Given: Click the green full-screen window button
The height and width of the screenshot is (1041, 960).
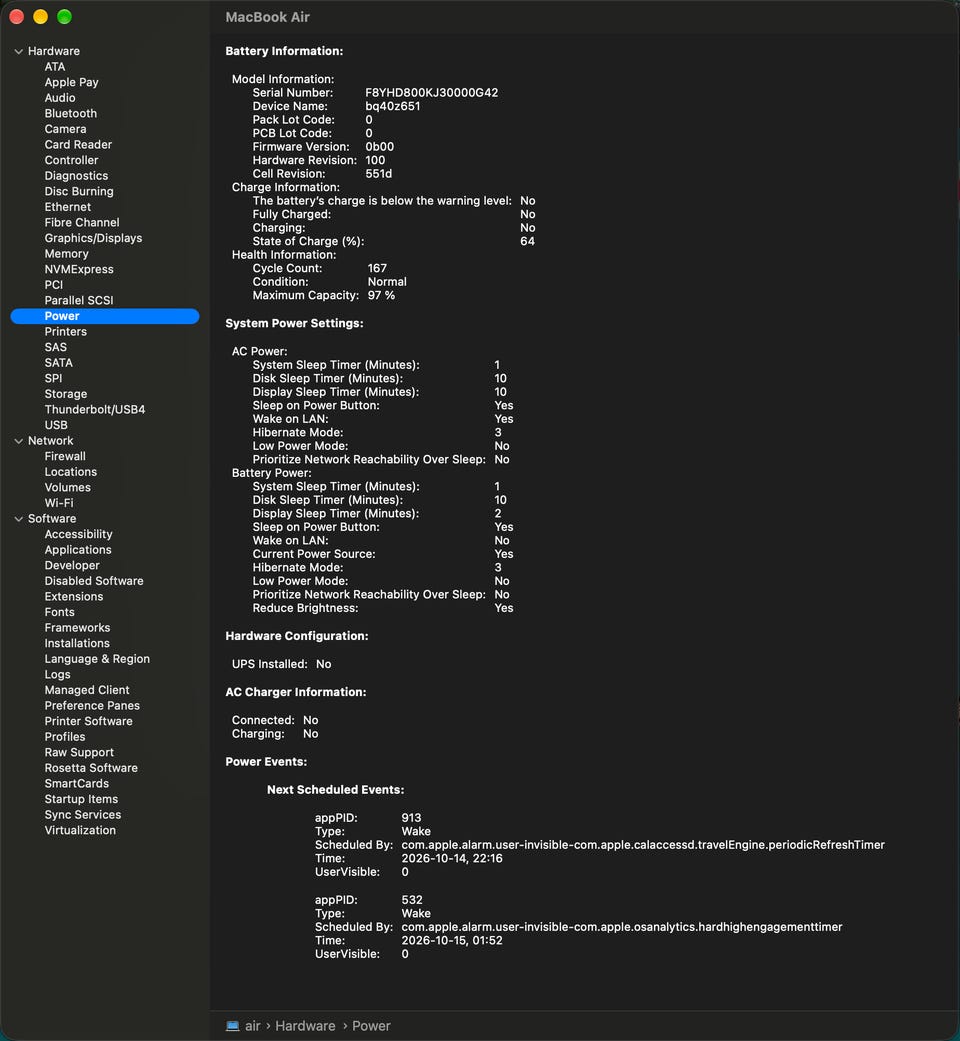Looking at the screenshot, I should (x=64, y=17).
